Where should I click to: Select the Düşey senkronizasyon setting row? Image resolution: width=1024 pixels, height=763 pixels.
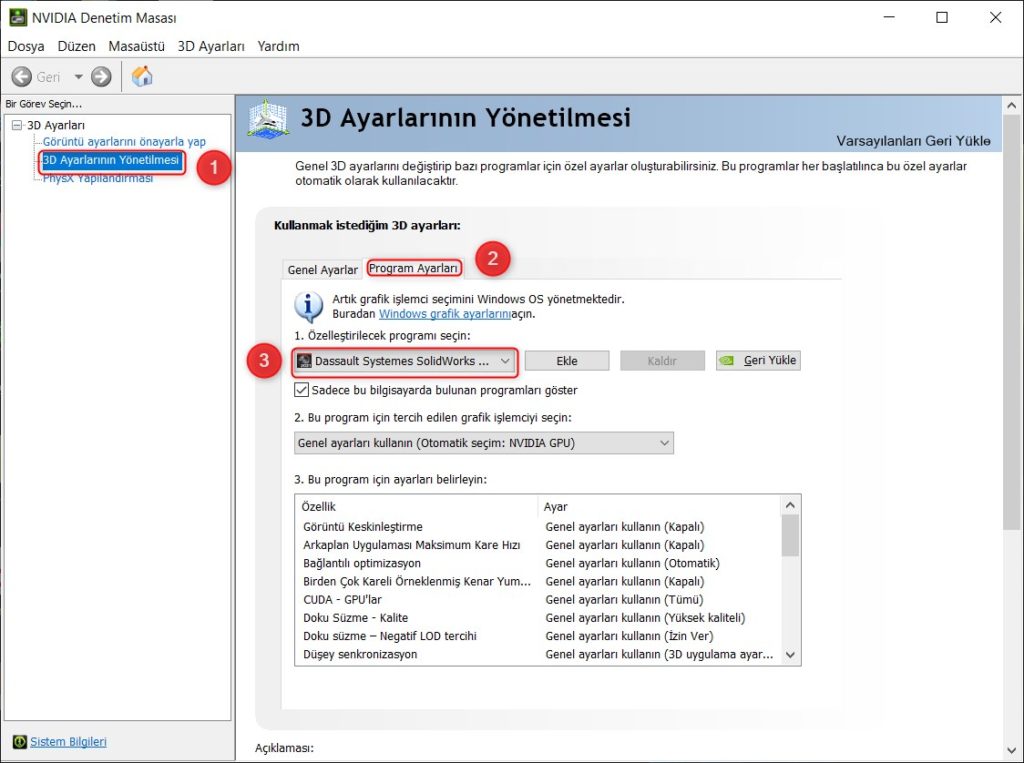pos(537,655)
